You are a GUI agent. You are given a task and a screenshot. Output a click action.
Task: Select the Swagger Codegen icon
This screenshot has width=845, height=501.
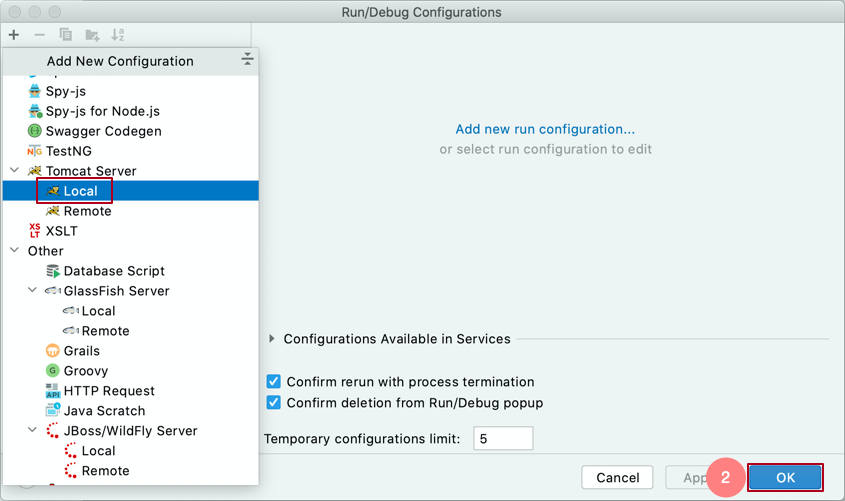click(x=34, y=130)
